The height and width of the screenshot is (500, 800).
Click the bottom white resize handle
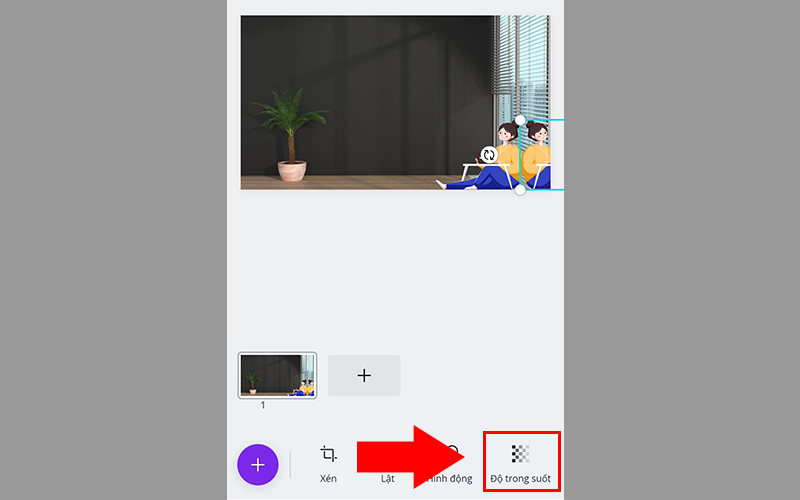pos(520,190)
